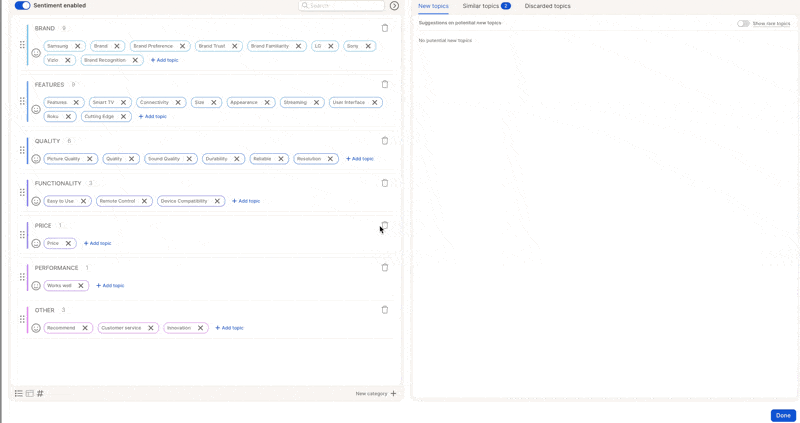Open the Similar topics tab

click(x=486, y=6)
